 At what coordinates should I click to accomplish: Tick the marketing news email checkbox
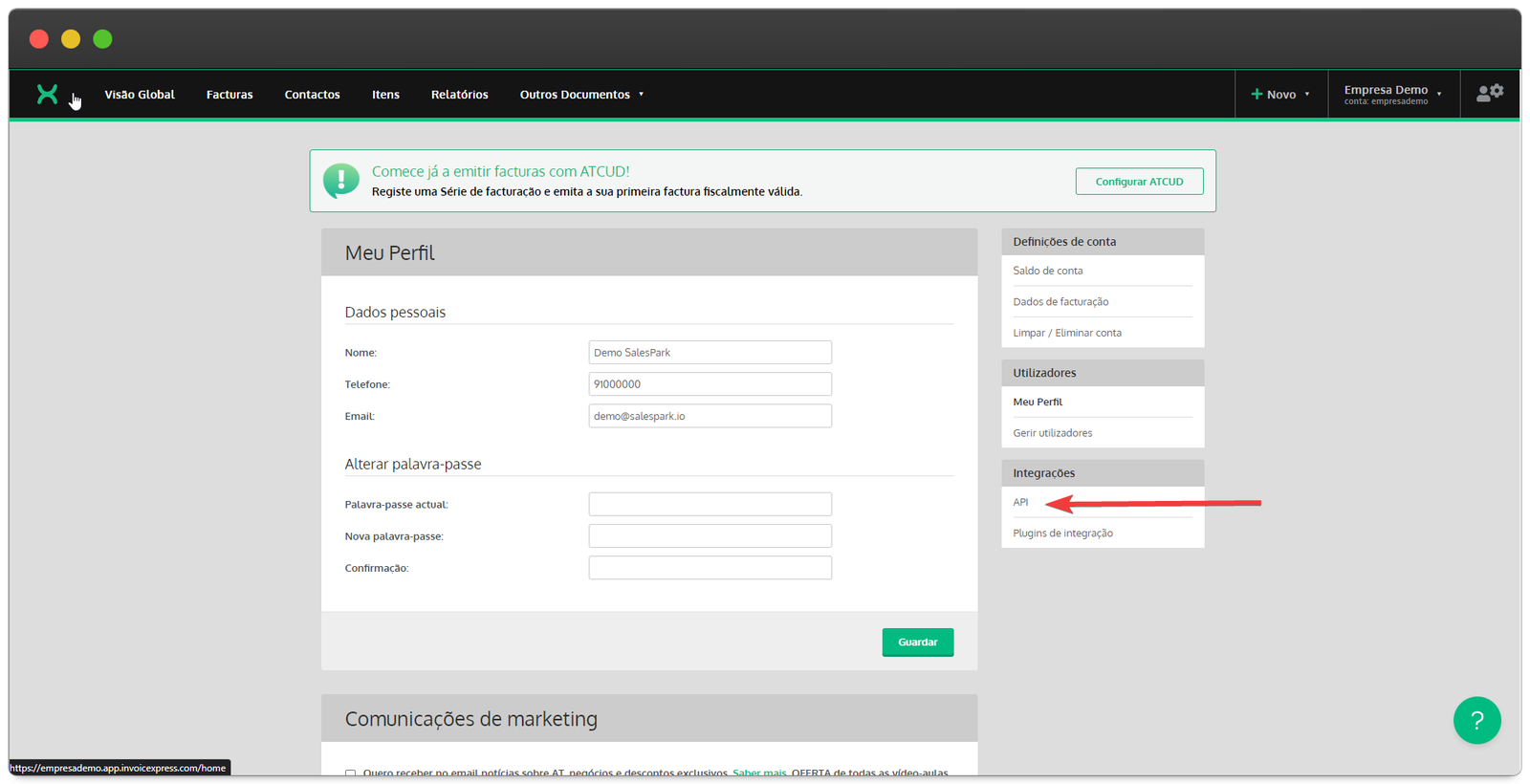[x=350, y=773]
